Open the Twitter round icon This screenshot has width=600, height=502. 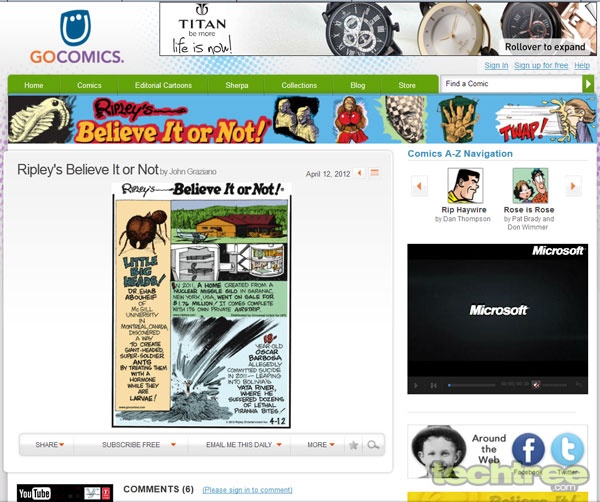567,450
